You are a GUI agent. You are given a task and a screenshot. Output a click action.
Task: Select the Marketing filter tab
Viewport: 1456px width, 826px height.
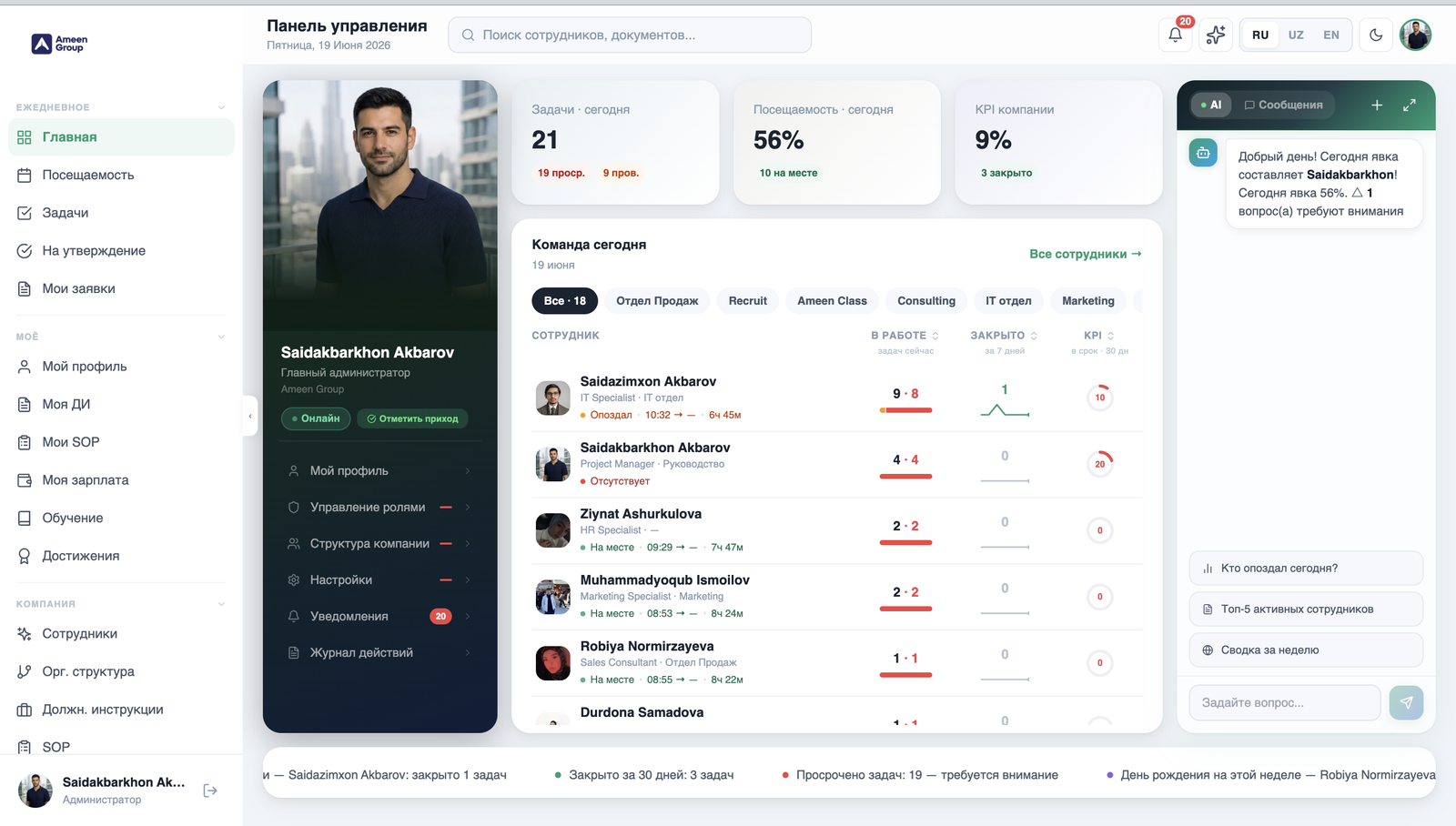click(x=1088, y=301)
